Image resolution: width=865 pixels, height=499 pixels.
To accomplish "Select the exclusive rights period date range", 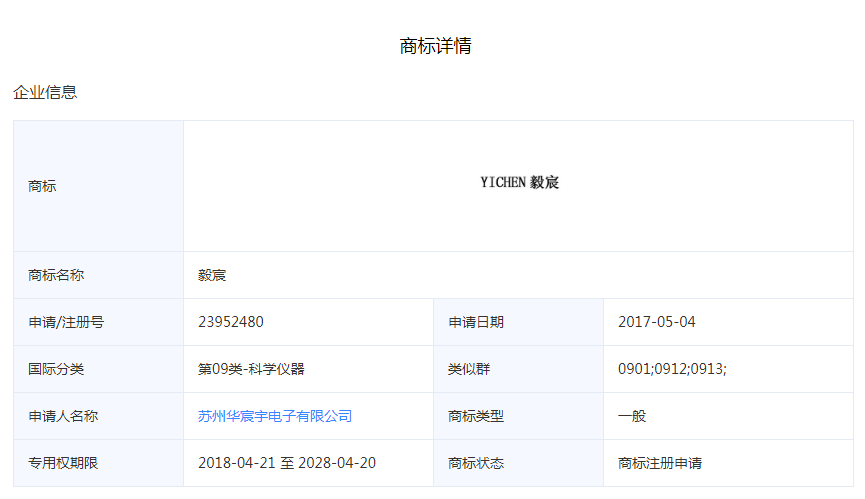I will pos(287,463).
